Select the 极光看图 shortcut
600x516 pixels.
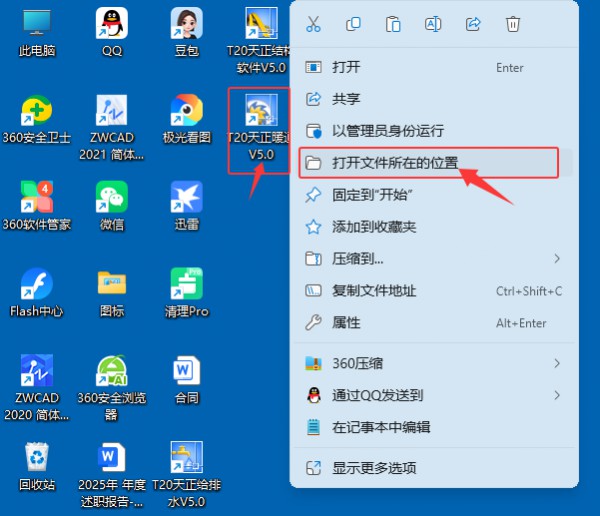(187, 120)
